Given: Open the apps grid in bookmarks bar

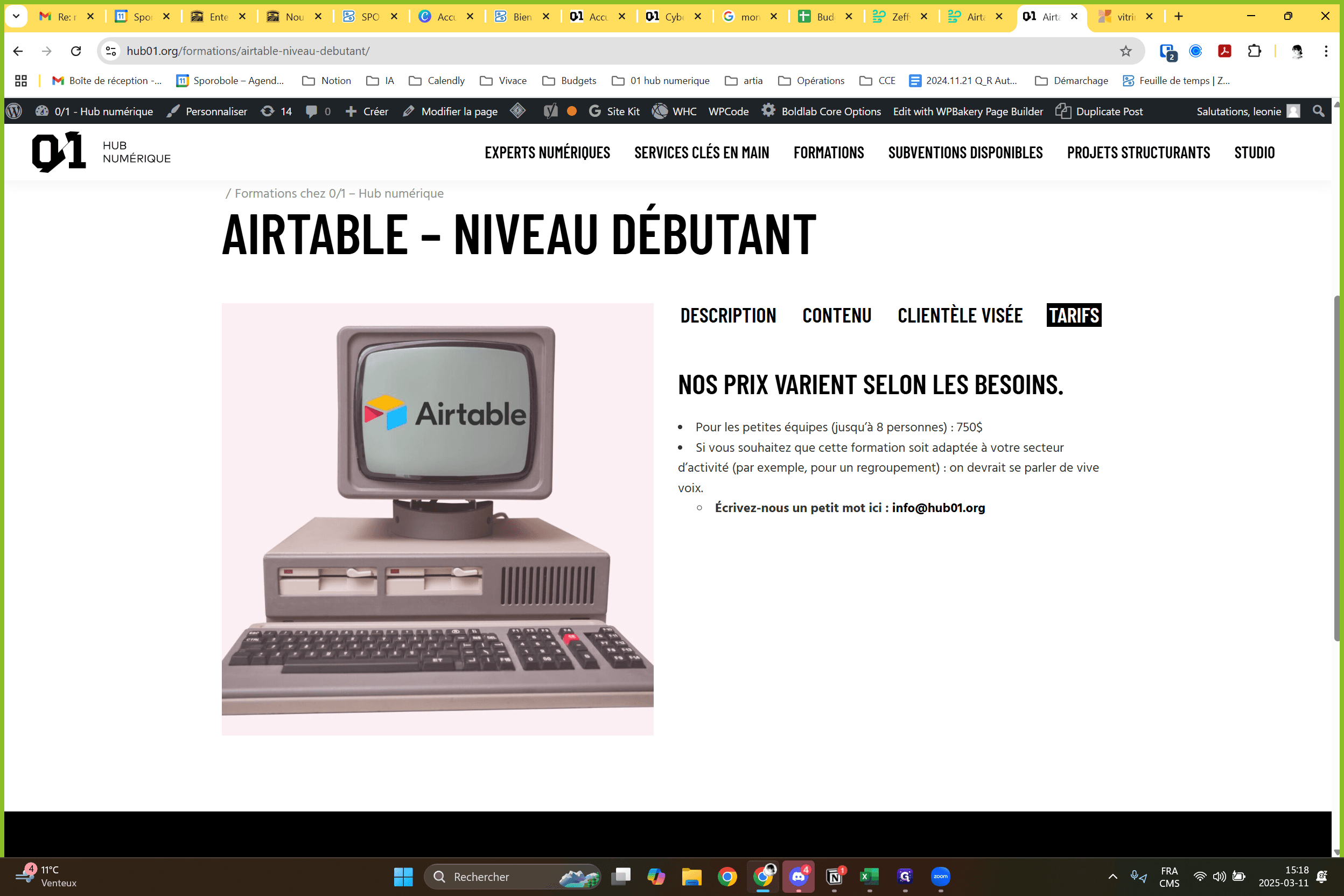Looking at the screenshot, I should coord(21,81).
